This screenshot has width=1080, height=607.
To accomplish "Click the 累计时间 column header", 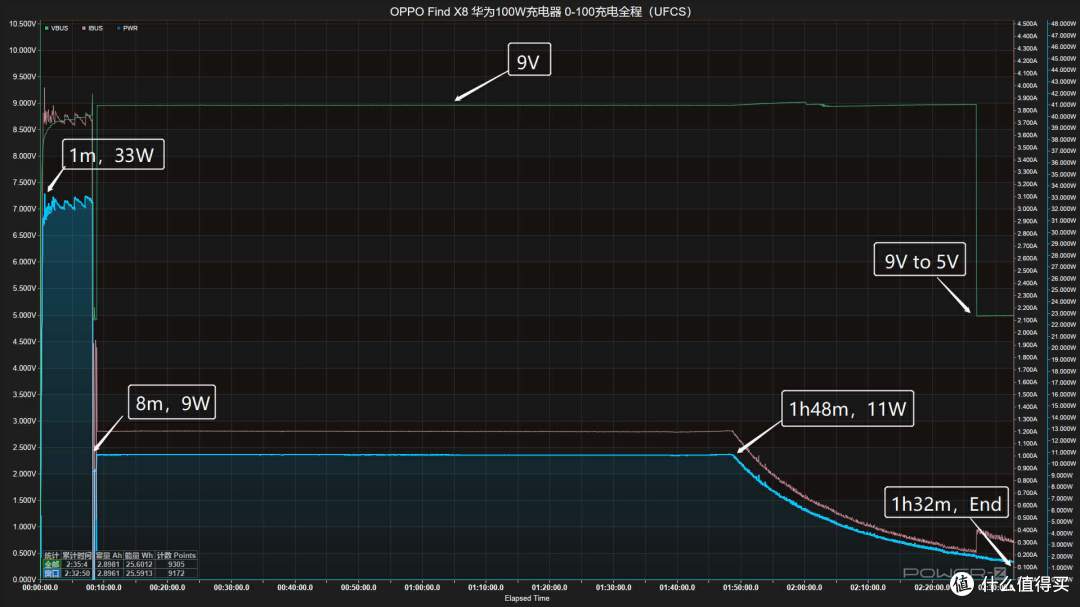I will point(76,555).
